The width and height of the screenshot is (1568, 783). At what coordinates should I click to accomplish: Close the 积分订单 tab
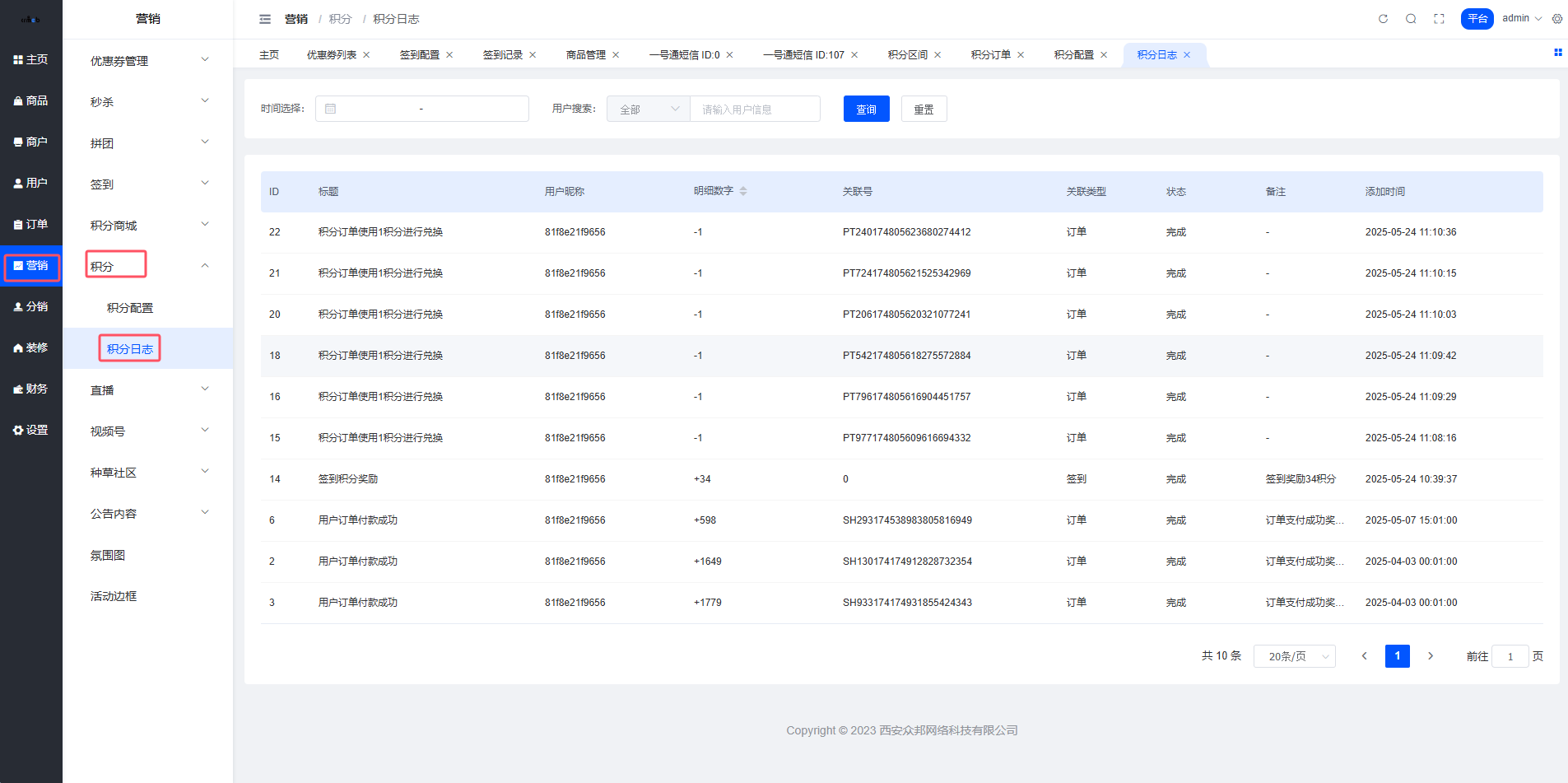pyautogui.click(x=1021, y=55)
